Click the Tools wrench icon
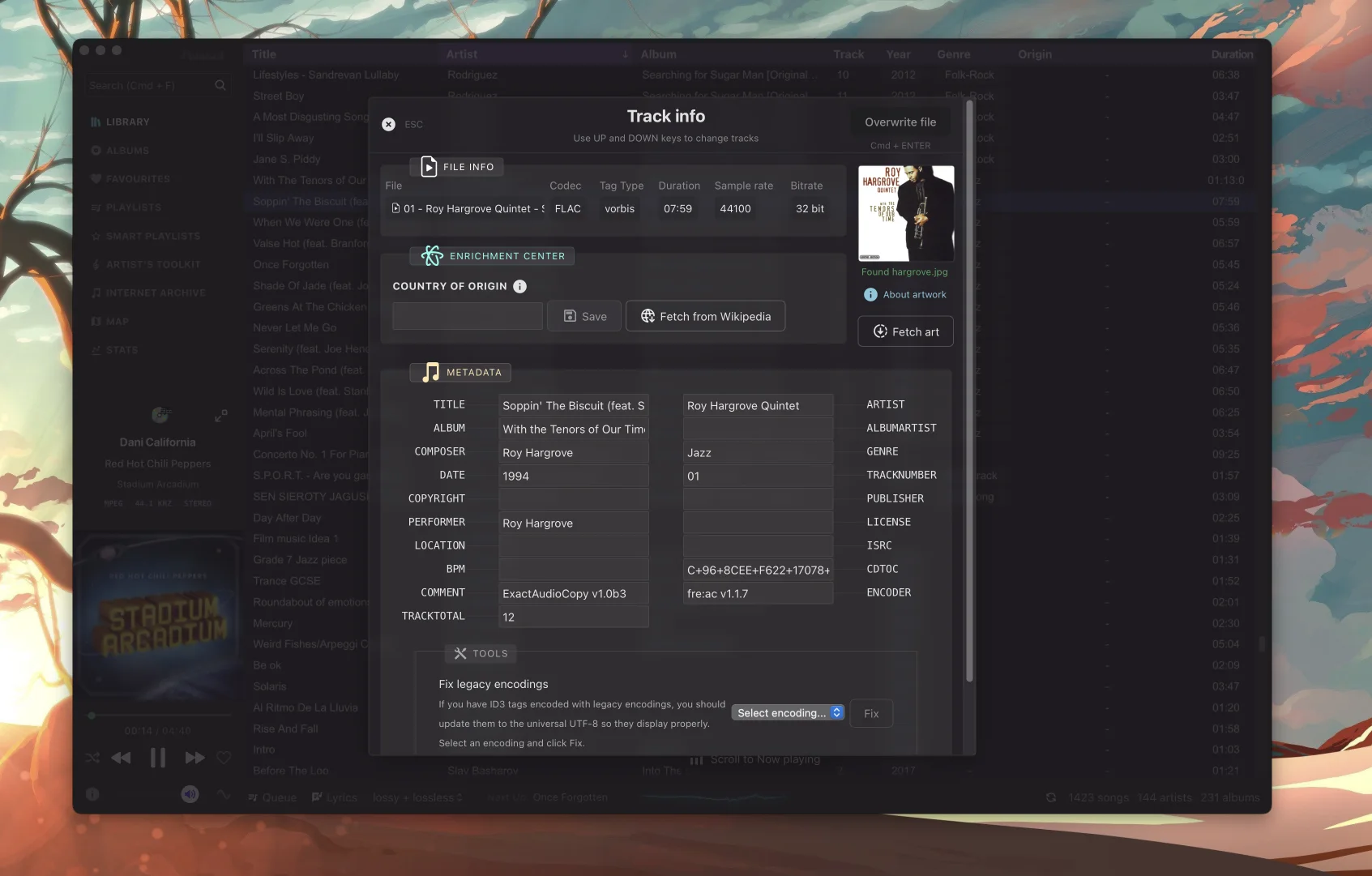Screen dimensions: 1372x876 pyautogui.click(x=460, y=653)
